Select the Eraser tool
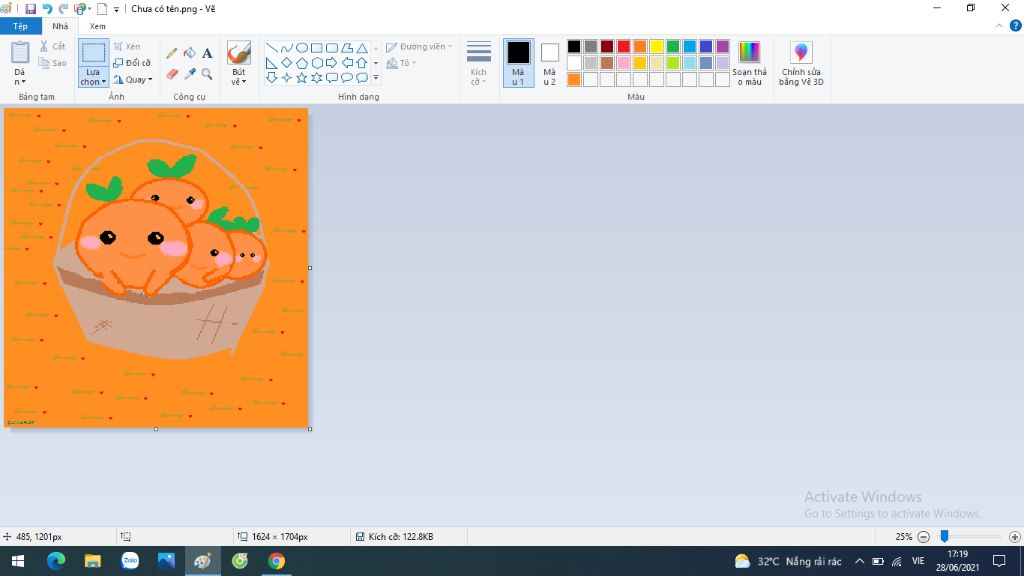This screenshot has width=1024, height=576. tap(172, 74)
